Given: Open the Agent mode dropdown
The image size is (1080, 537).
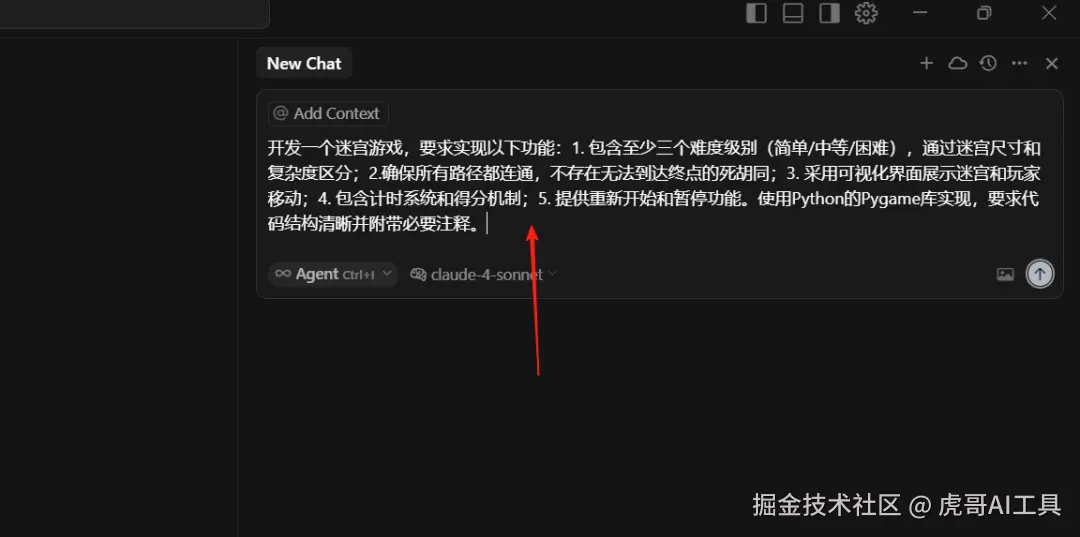Looking at the screenshot, I should point(333,274).
